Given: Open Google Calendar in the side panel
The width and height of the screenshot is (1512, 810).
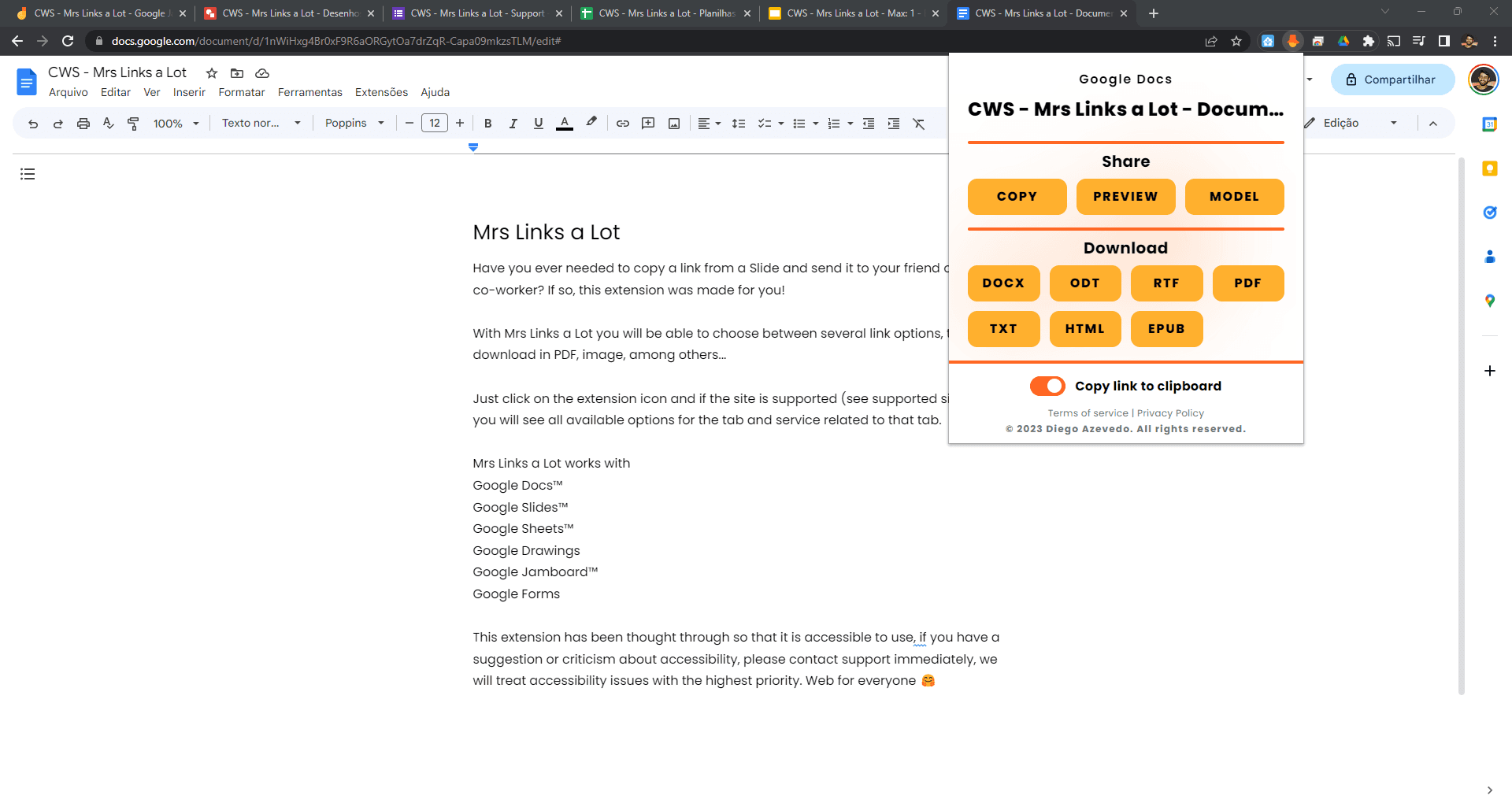Looking at the screenshot, I should (1489, 124).
